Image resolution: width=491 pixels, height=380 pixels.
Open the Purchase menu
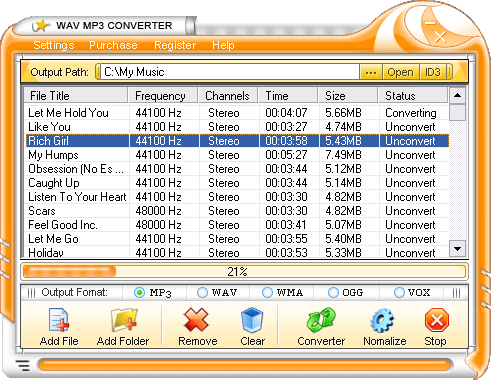[x=113, y=45]
